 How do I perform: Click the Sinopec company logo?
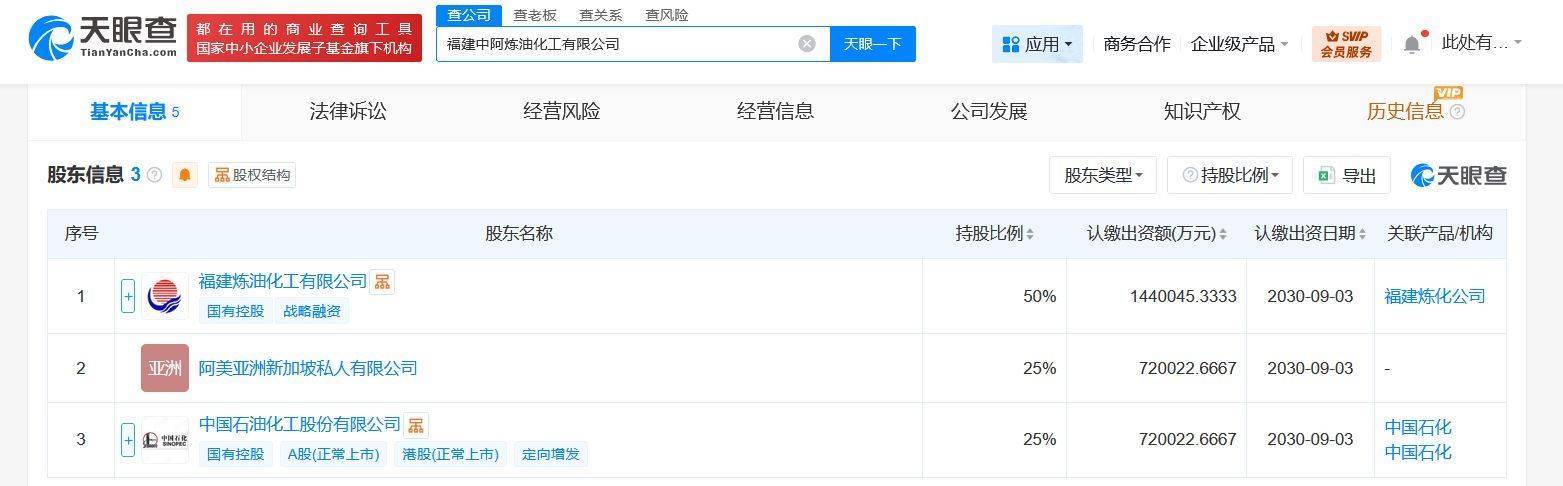point(164,440)
